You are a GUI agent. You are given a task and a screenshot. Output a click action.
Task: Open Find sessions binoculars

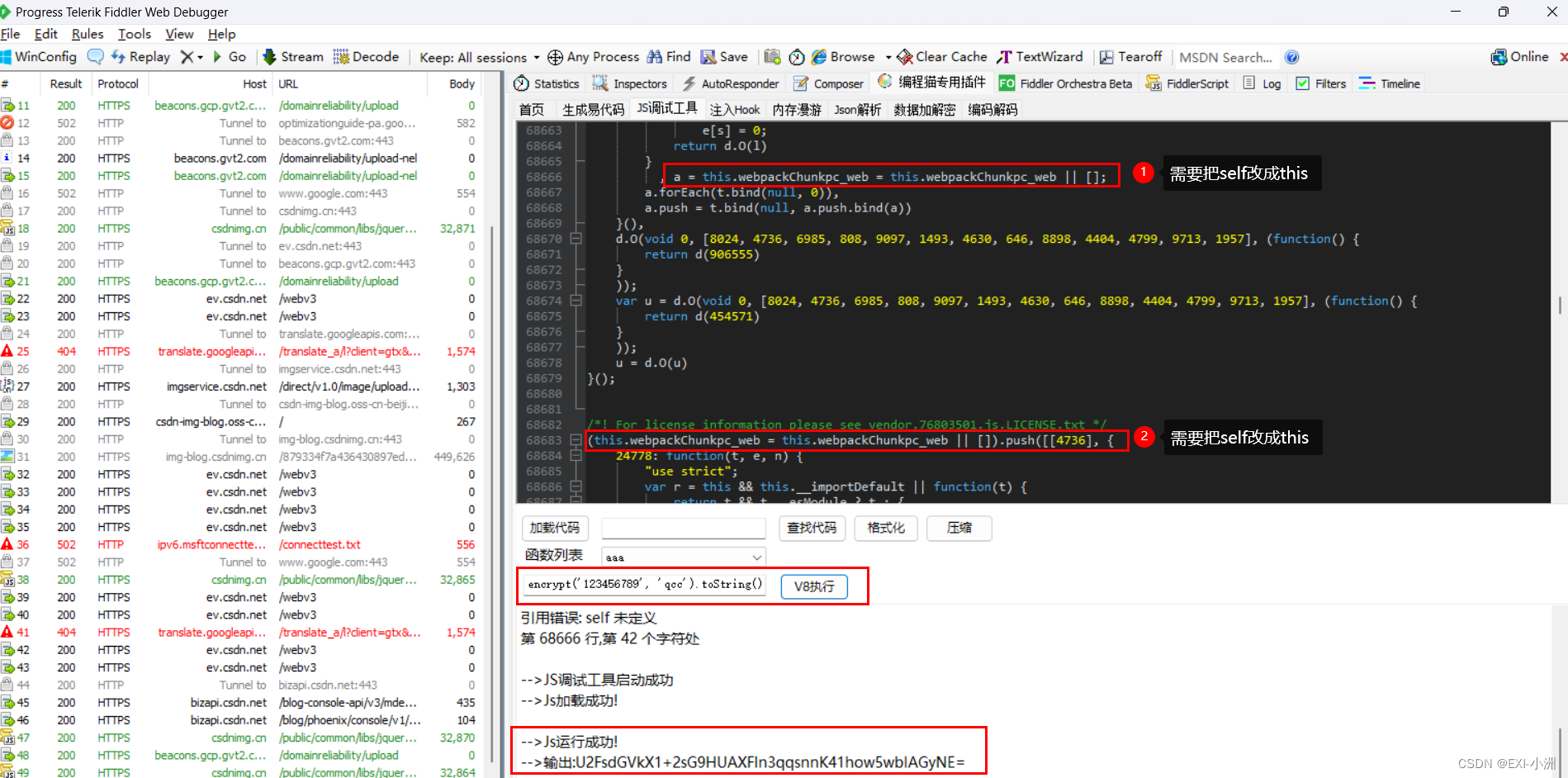(669, 56)
